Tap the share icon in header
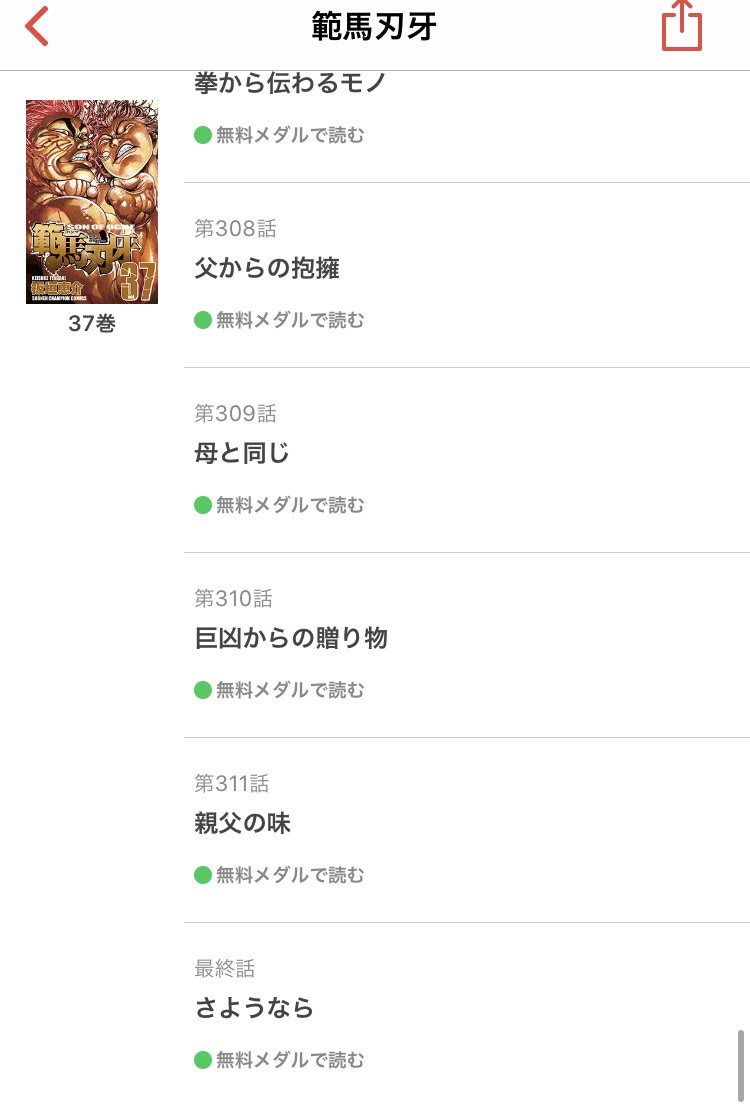The width and height of the screenshot is (750, 1107). [x=682, y=27]
